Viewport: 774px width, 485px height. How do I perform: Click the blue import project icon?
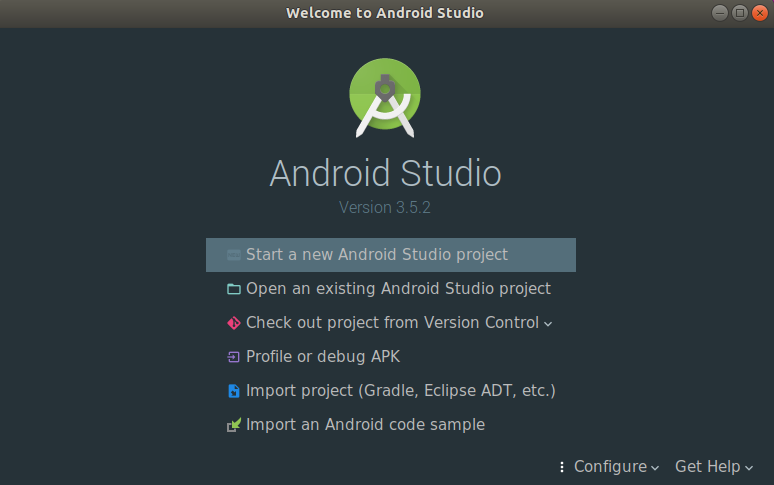pyautogui.click(x=233, y=391)
